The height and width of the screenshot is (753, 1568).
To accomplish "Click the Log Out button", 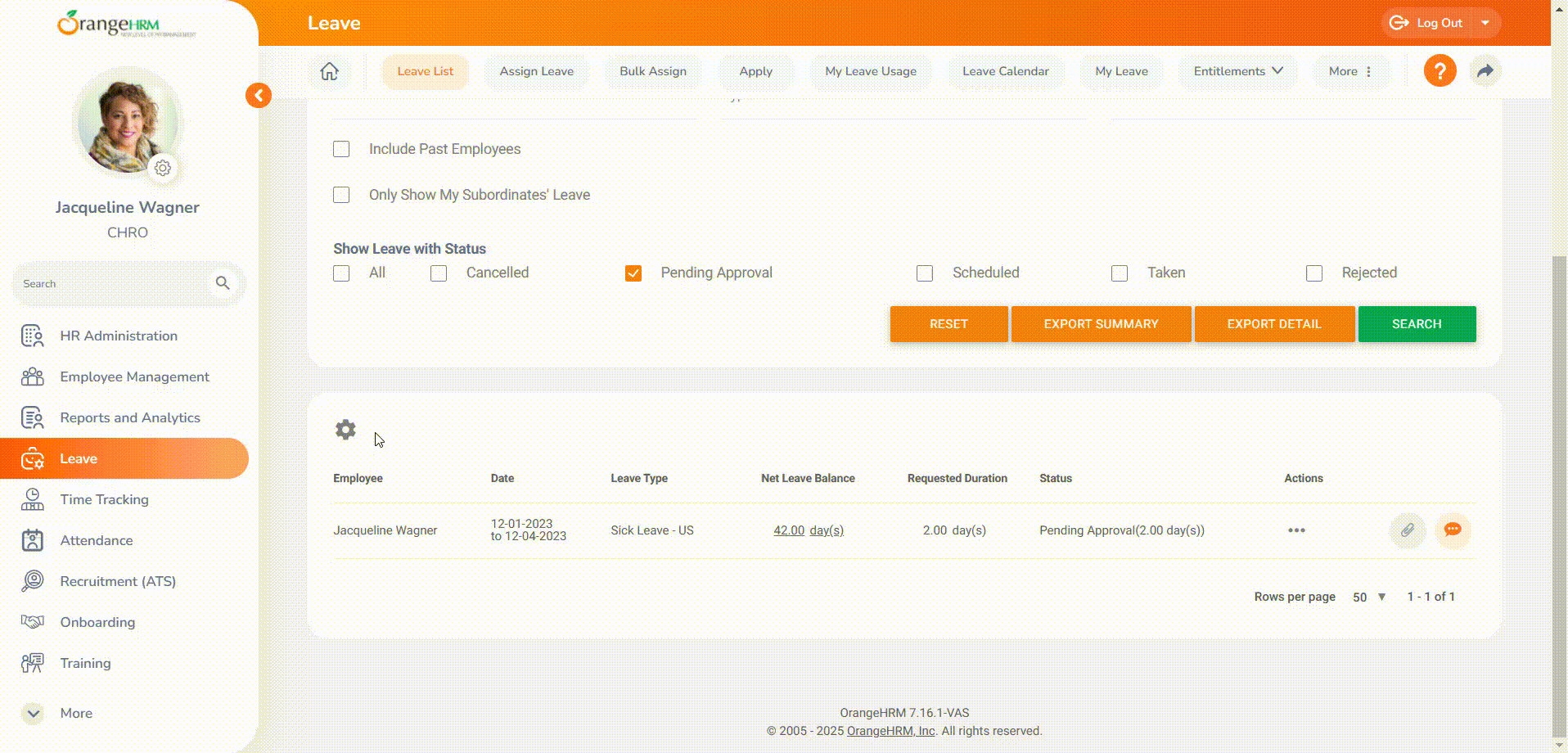I will [1427, 23].
